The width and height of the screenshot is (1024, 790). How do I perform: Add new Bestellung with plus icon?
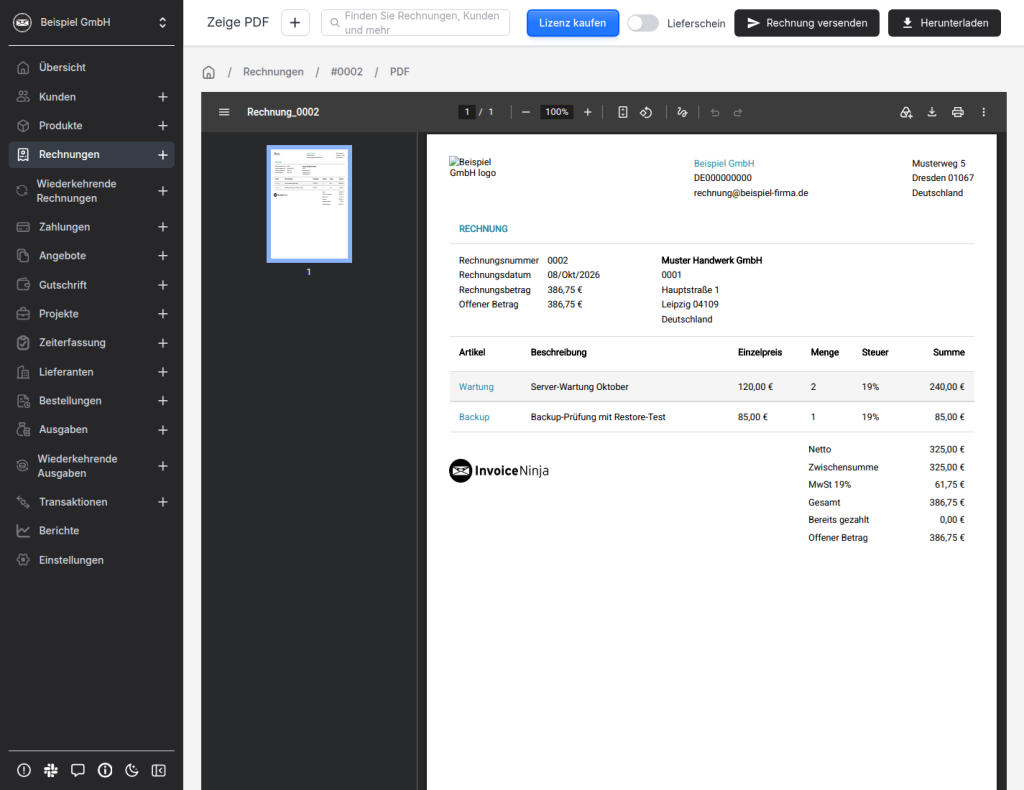[x=163, y=401]
